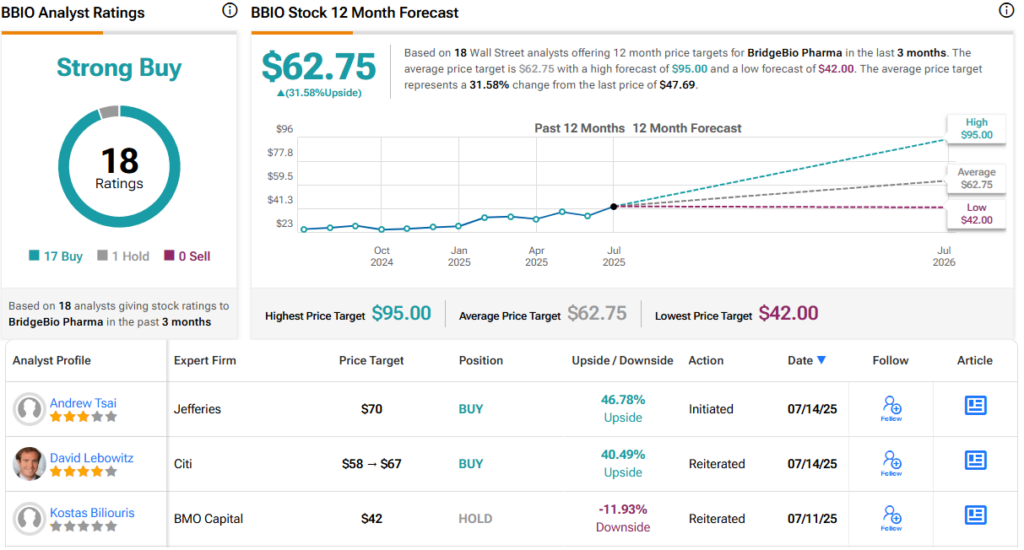Click the High $95.00 forecast label
The width and height of the screenshot is (1024, 550).
(x=976, y=129)
